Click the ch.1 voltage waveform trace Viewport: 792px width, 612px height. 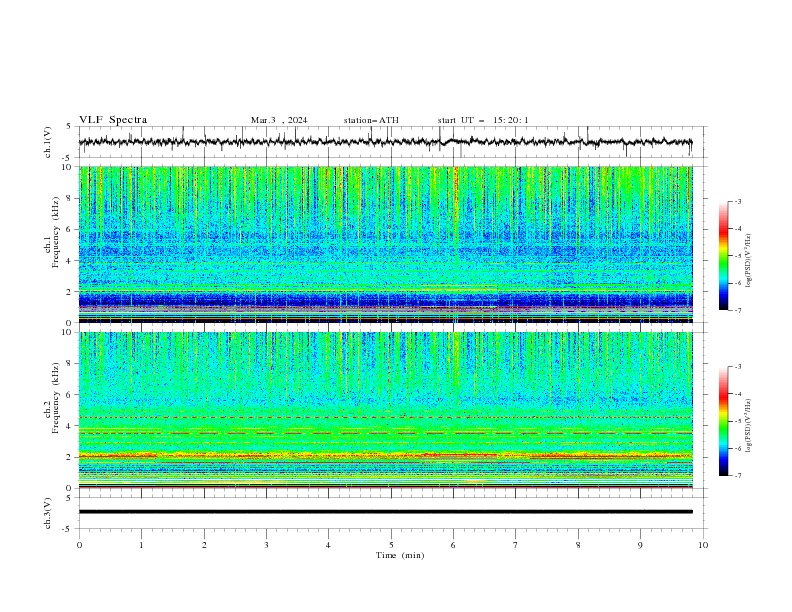pos(385,142)
